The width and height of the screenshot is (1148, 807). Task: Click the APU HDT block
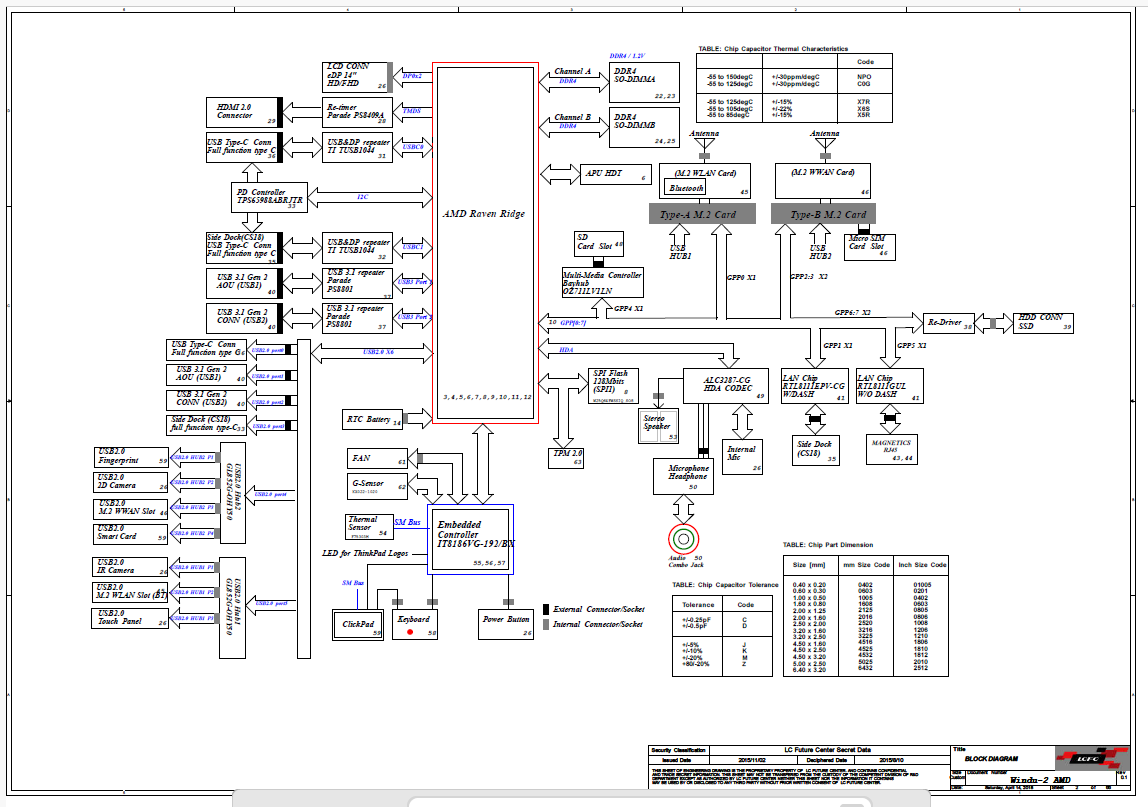[x=616, y=174]
